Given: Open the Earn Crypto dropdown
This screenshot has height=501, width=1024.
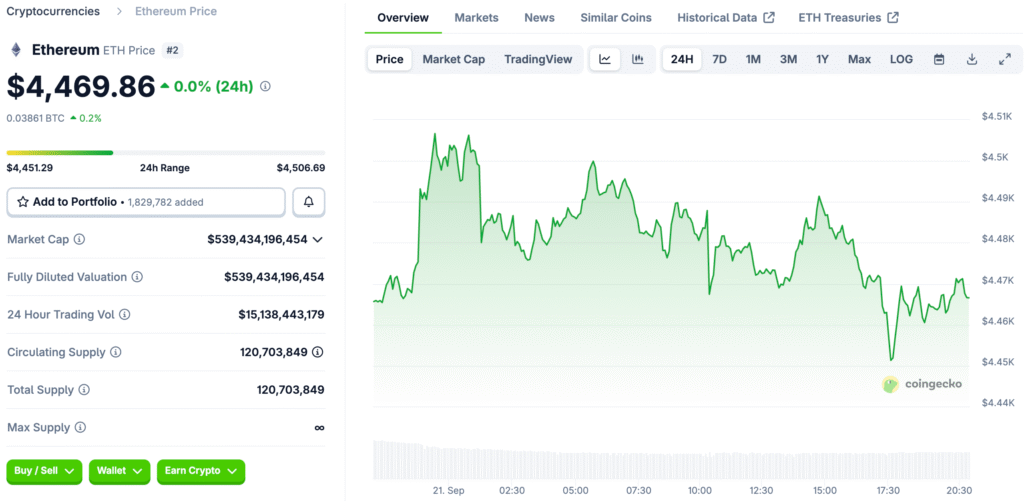Looking at the screenshot, I should pyautogui.click(x=201, y=471).
